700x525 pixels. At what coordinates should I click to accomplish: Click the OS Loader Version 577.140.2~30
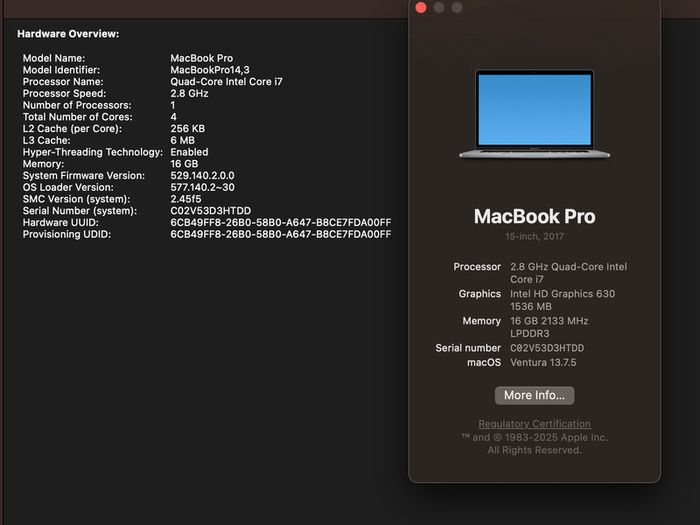(x=202, y=188)
